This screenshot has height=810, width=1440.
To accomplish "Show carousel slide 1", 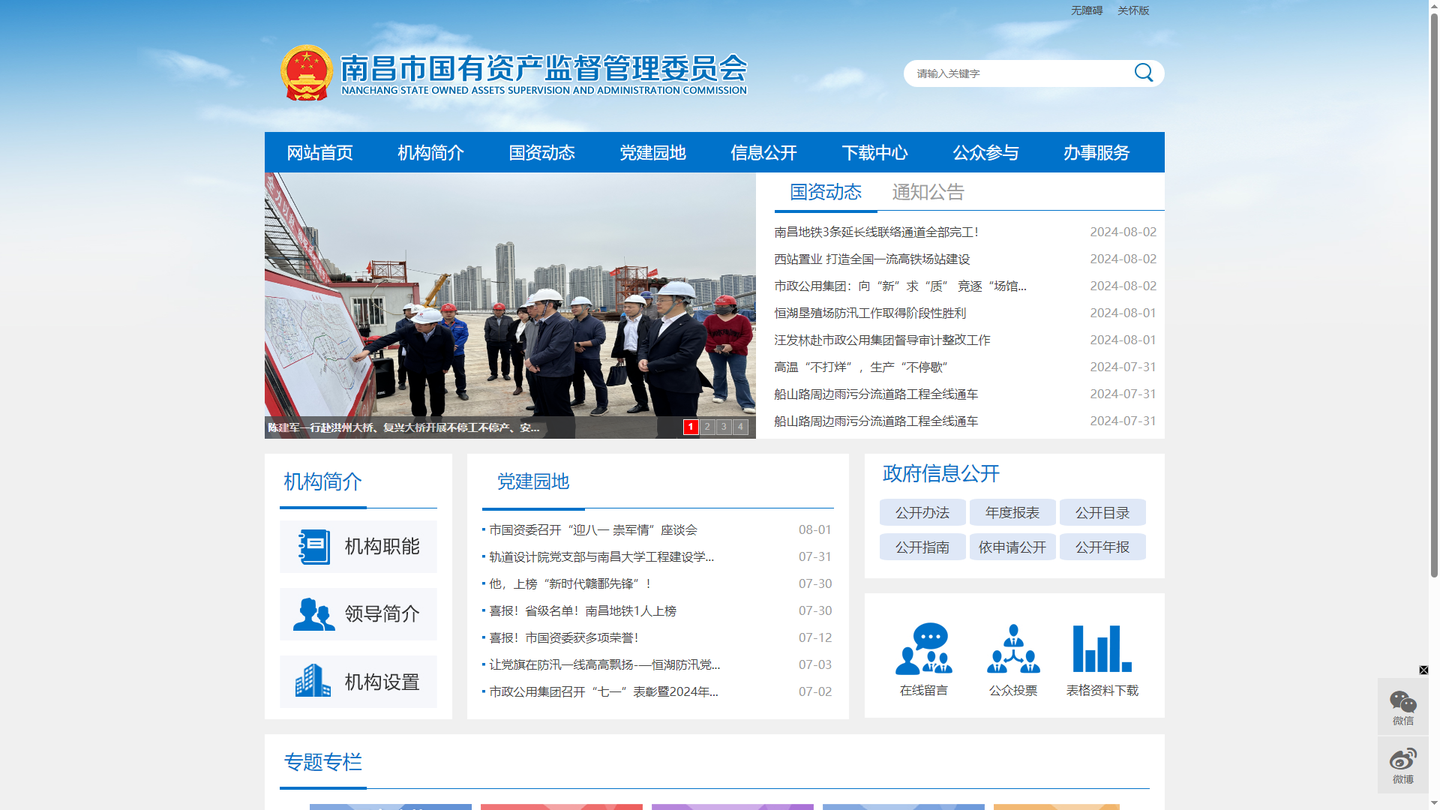I will pyautogui.click(x=690, y=427).
